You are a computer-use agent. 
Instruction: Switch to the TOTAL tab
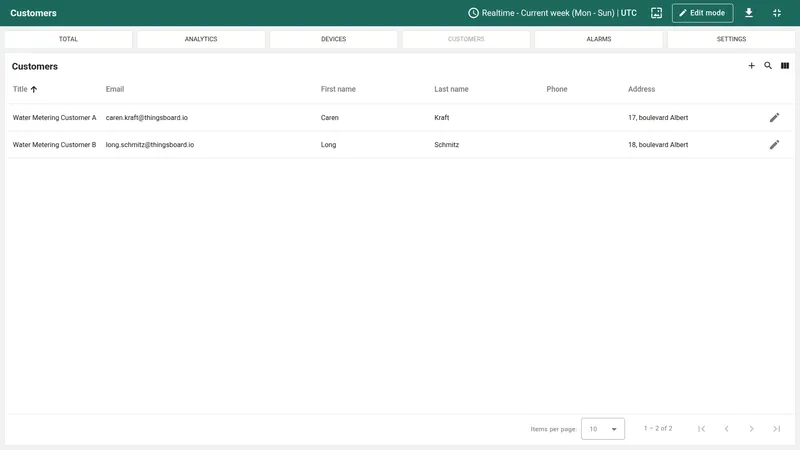(68, 39)
